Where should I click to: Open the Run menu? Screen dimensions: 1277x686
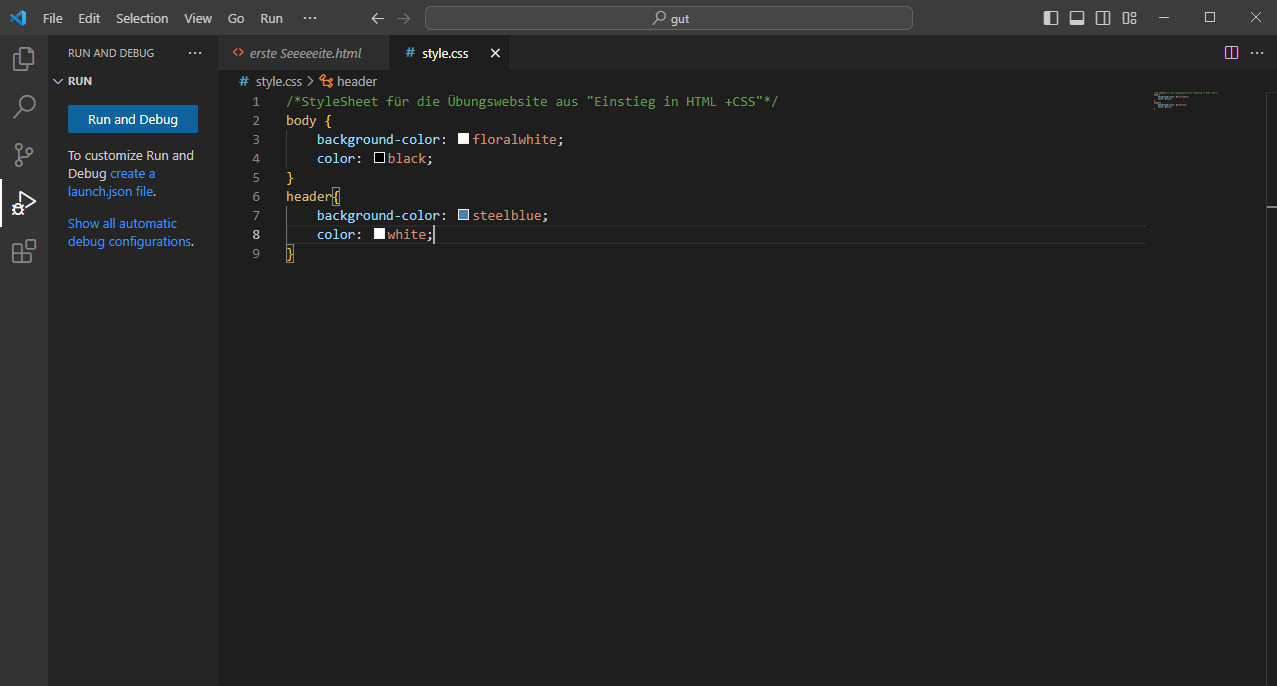(271, 18)
